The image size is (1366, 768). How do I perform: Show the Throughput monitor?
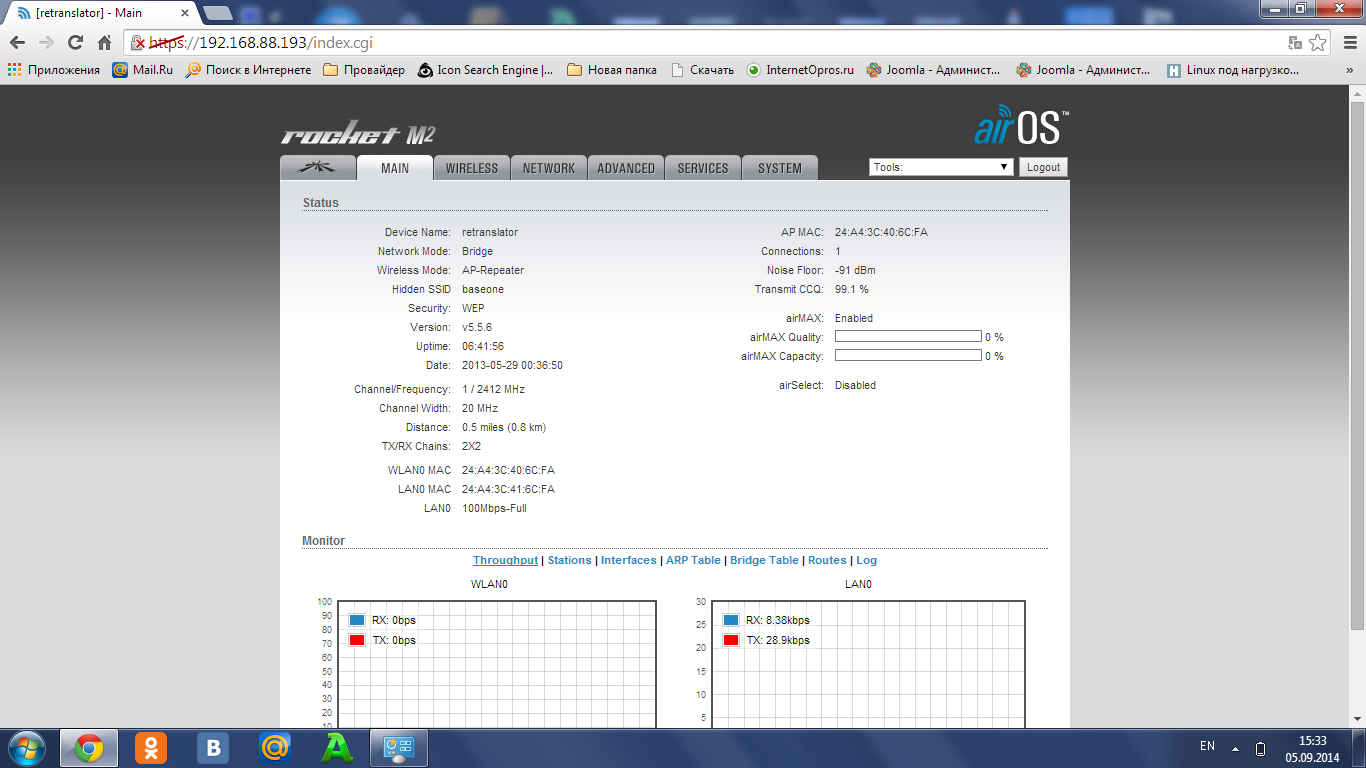[x=505, y=561]
